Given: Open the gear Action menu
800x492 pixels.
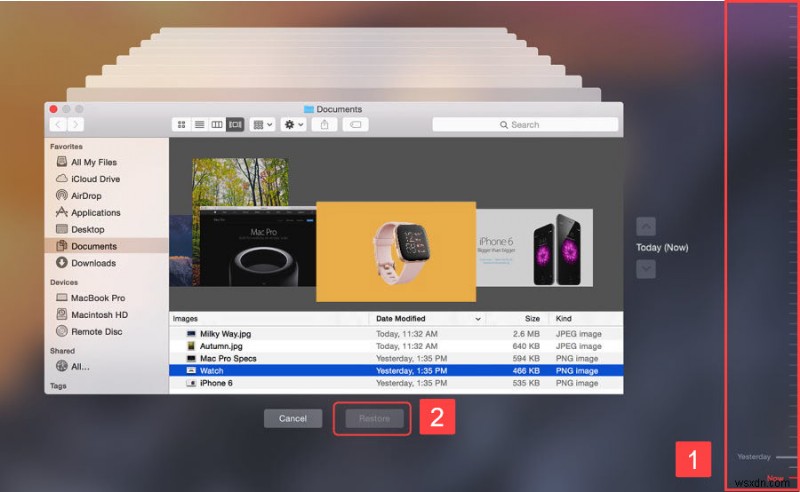Looking at the screenshot, I should point(293,125).
